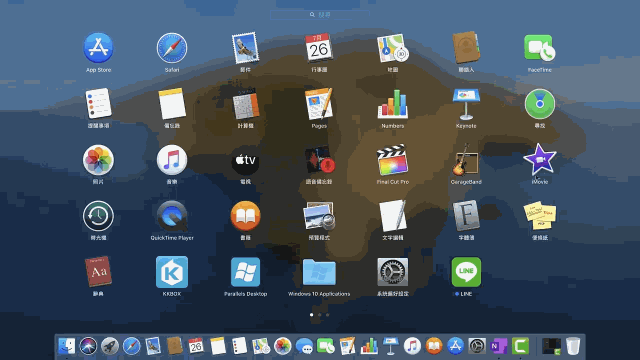Open the Maps app in Launchpad grid
640x360 pixels.
(x=393, y=48)
